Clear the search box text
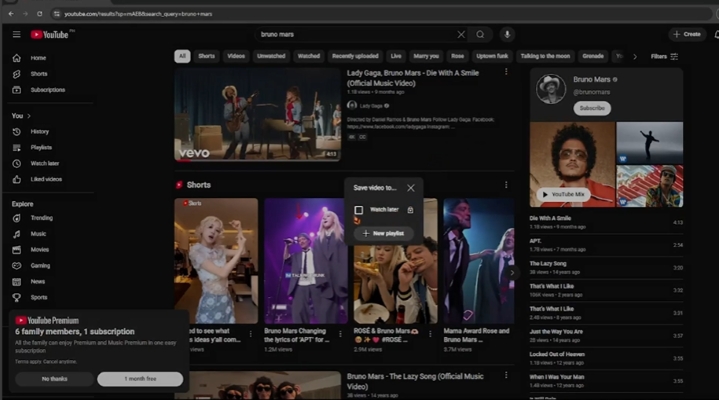The width and height of the screenshot is (719, 400). [x=461, y=34]
